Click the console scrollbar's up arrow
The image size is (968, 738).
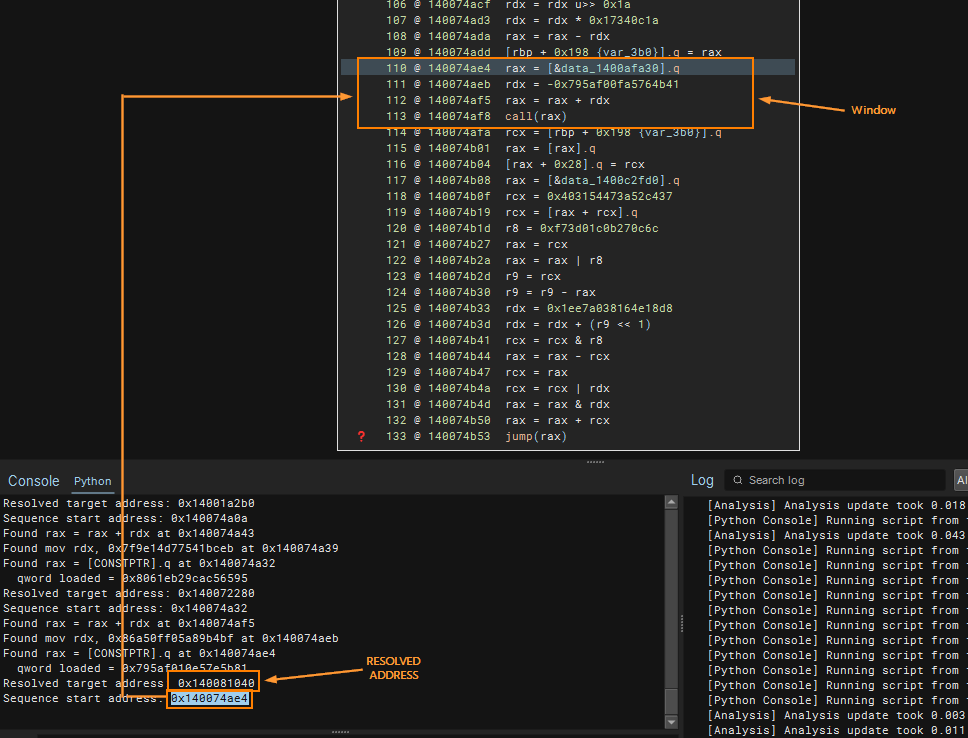point(671,503)
